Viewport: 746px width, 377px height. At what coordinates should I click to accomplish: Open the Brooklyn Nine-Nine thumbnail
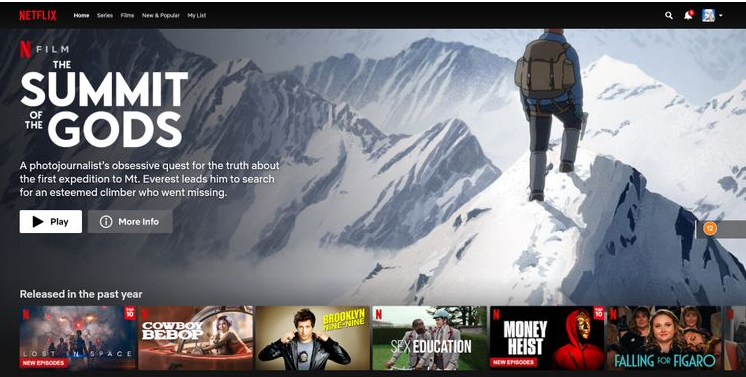[313, 337]
